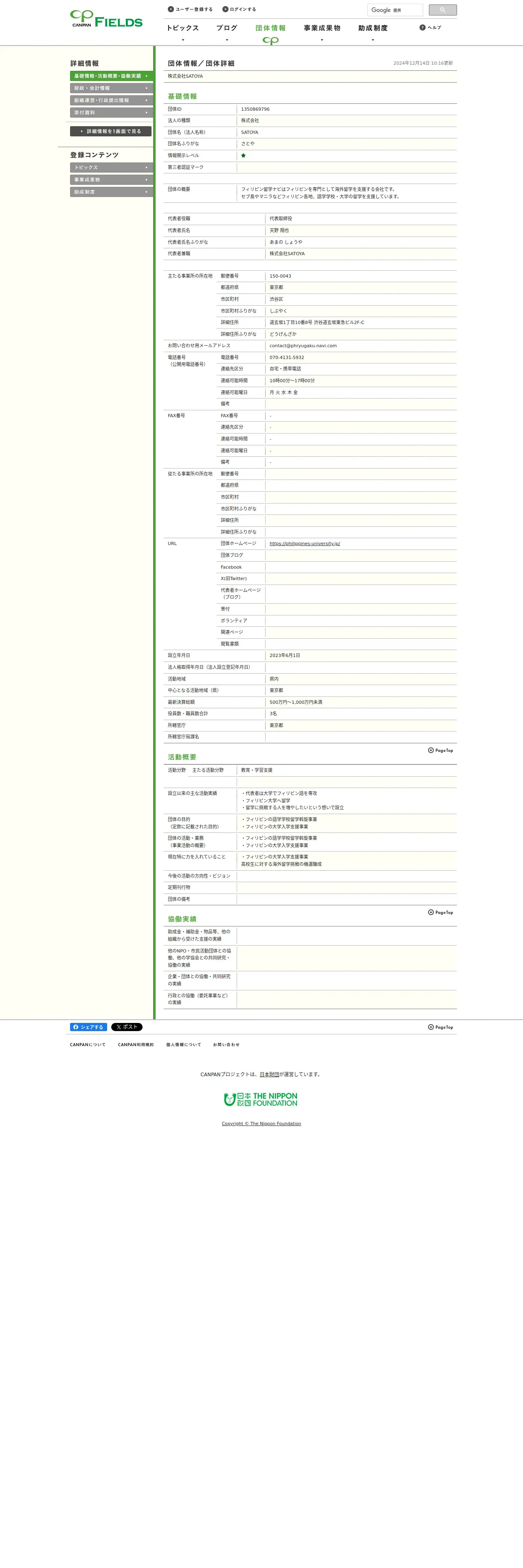Click the help question mark icon
The height and width of the screenshot is (1568, 523).
[422, 27]
